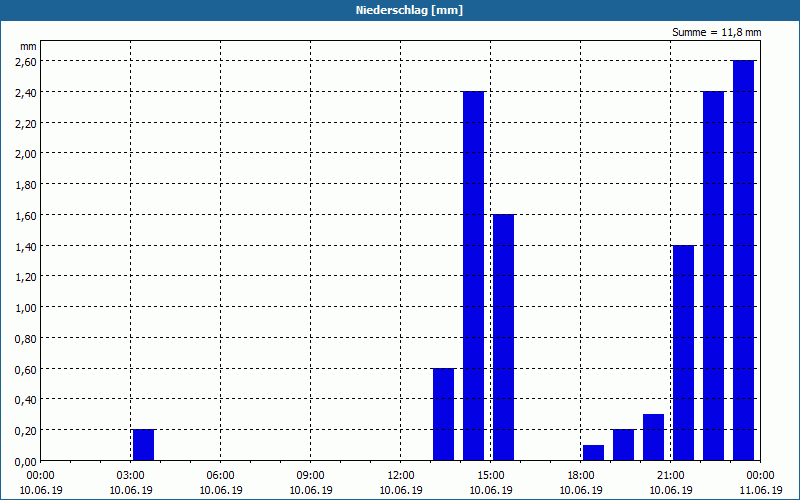Image resolution: width=800 pixels, height=500 pixels.
Task: Select the 0,30 mm bar before 21:00
Action: pos(654,437)
